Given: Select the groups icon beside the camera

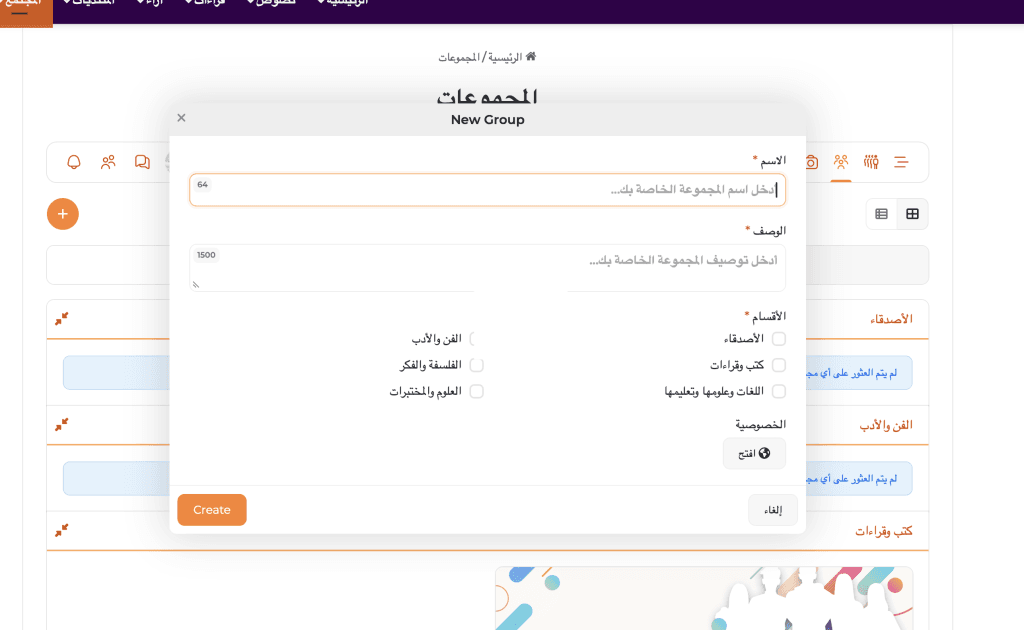Looking at the screenshot, I should 841,162.
